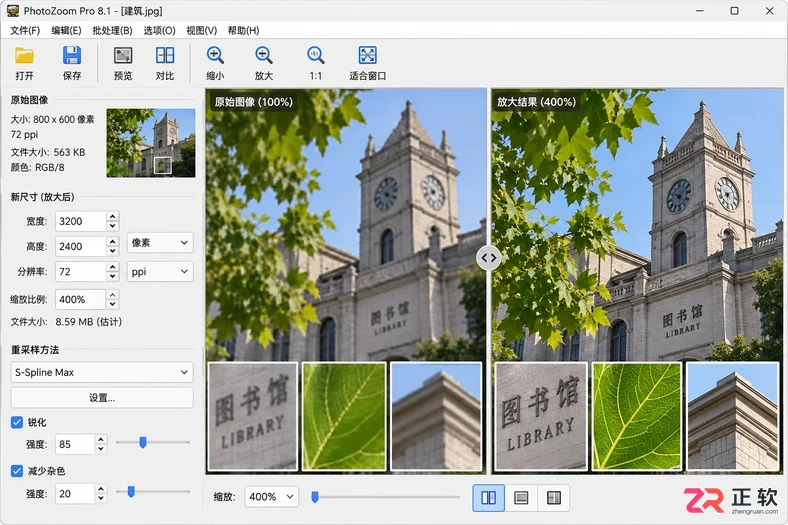Click the original image navigator thumbnail
The height and width of the screenshot is (525, 788).
(151, 143)
